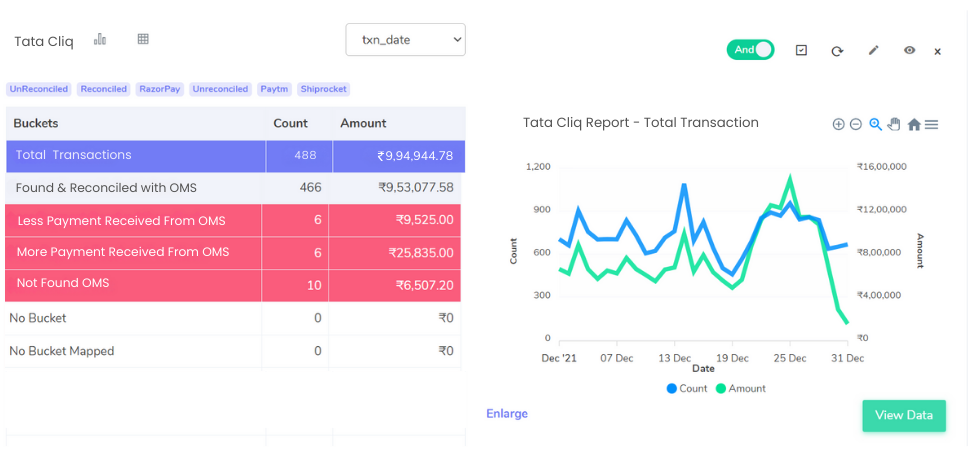
Task: Click the ₹6,507.20 amount cell
Action: click(395, 285)
